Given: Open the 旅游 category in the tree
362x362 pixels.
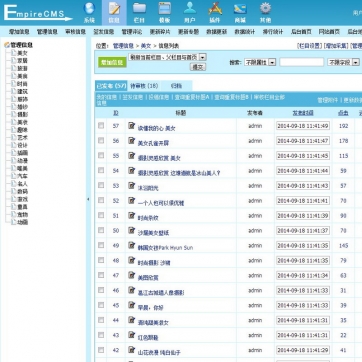Looking at the screenshot, I should point(23,68).
